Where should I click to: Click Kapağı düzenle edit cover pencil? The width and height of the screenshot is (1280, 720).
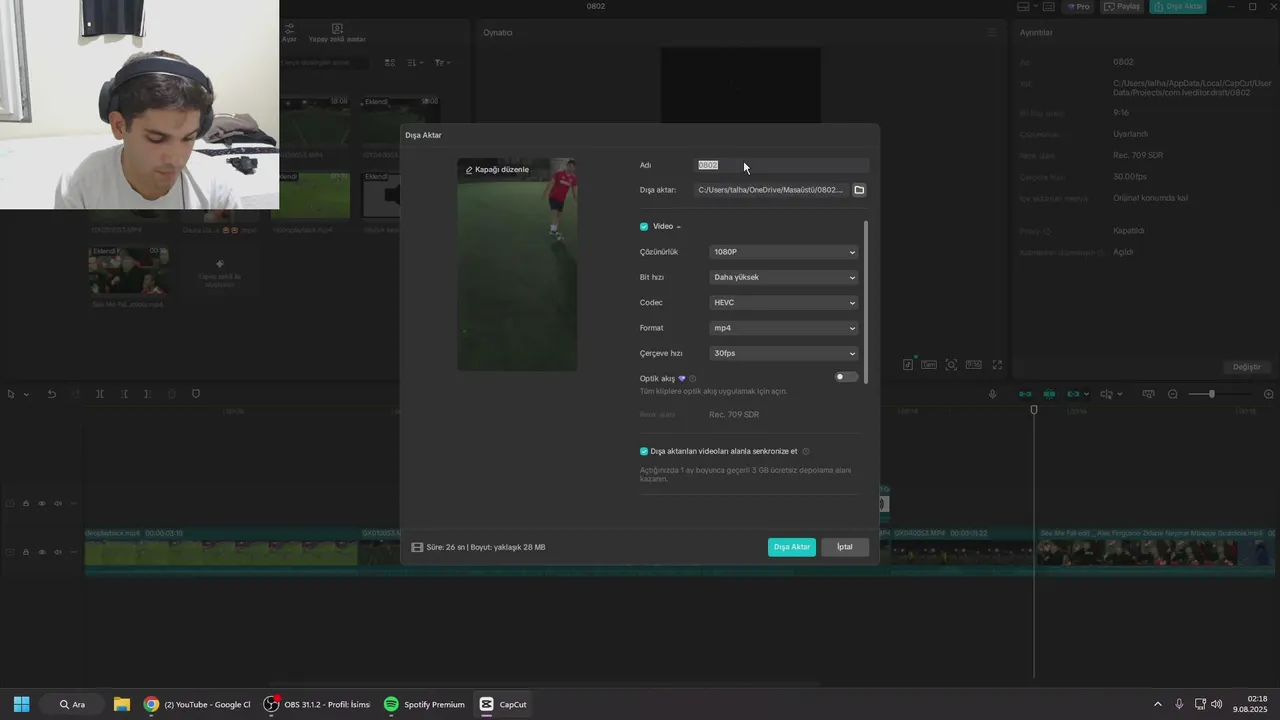pyautogui.click(x=497, y=170)
